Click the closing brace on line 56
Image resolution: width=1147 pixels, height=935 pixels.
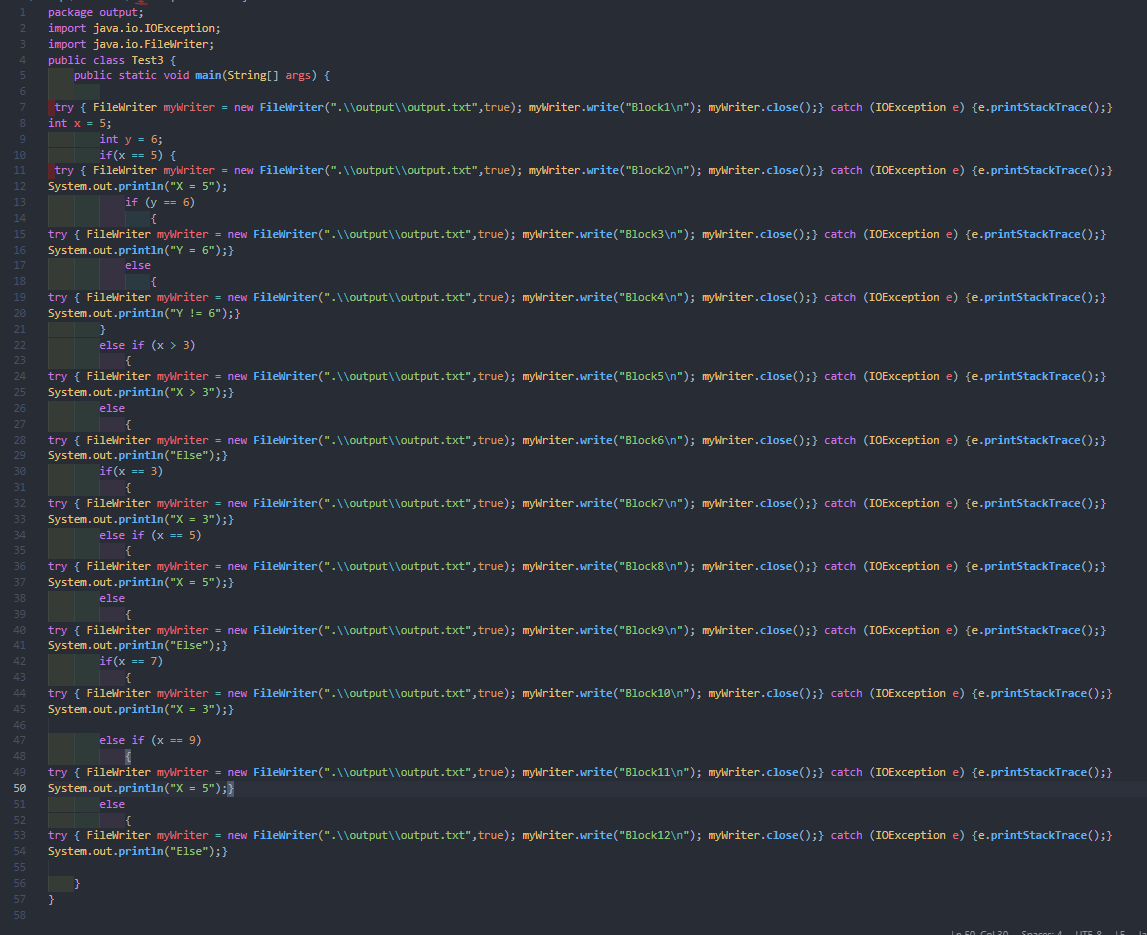[x=77, y=883]
